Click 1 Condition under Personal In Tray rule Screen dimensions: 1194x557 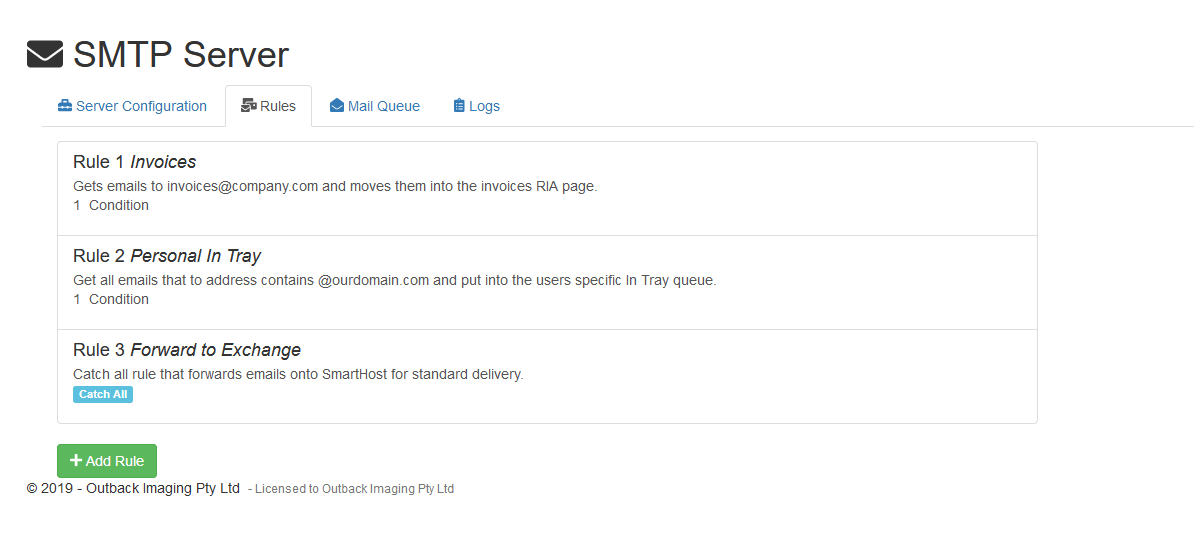(x=111, y=299)
